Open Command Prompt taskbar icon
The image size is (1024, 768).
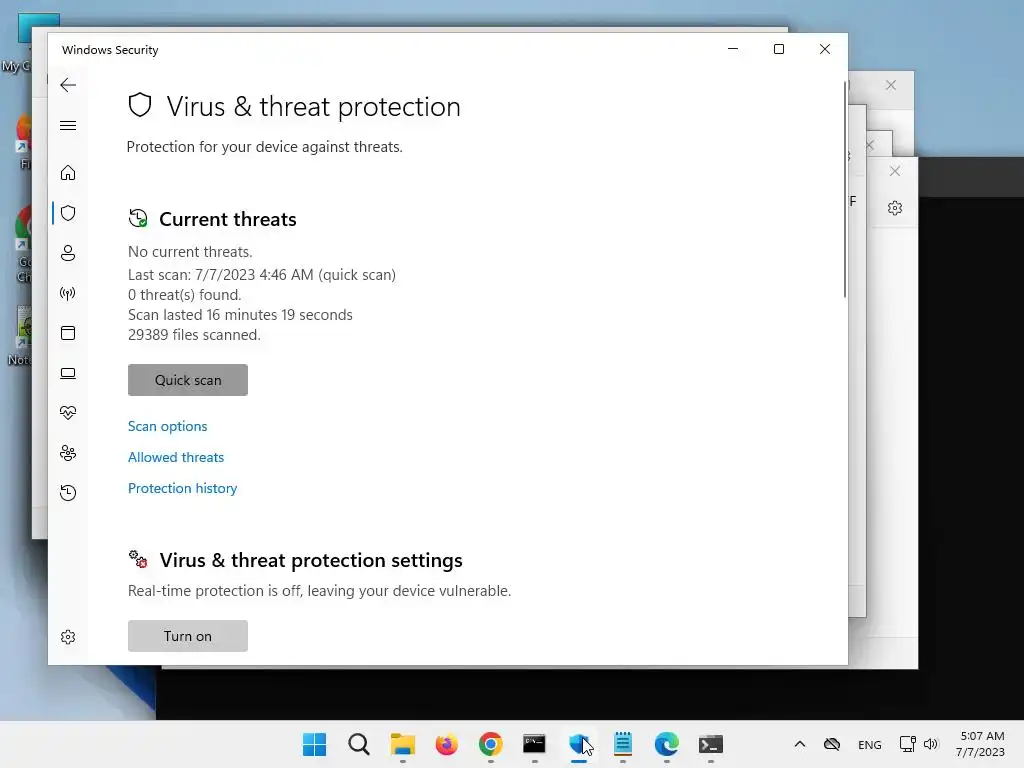[x=534, y=744]
